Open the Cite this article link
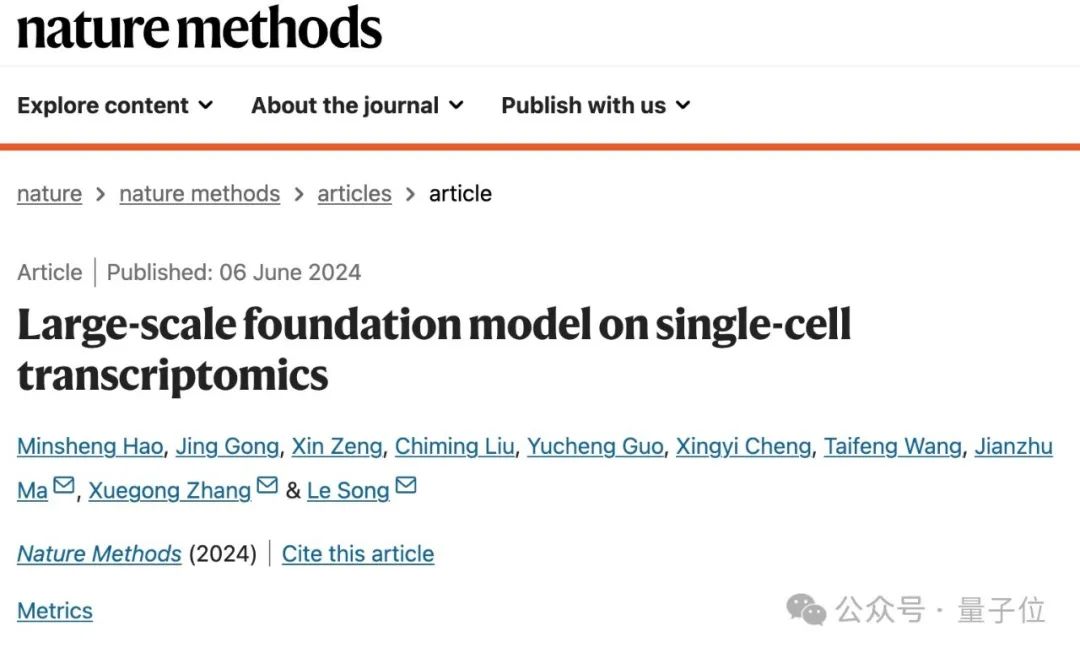 click(358, 553)
